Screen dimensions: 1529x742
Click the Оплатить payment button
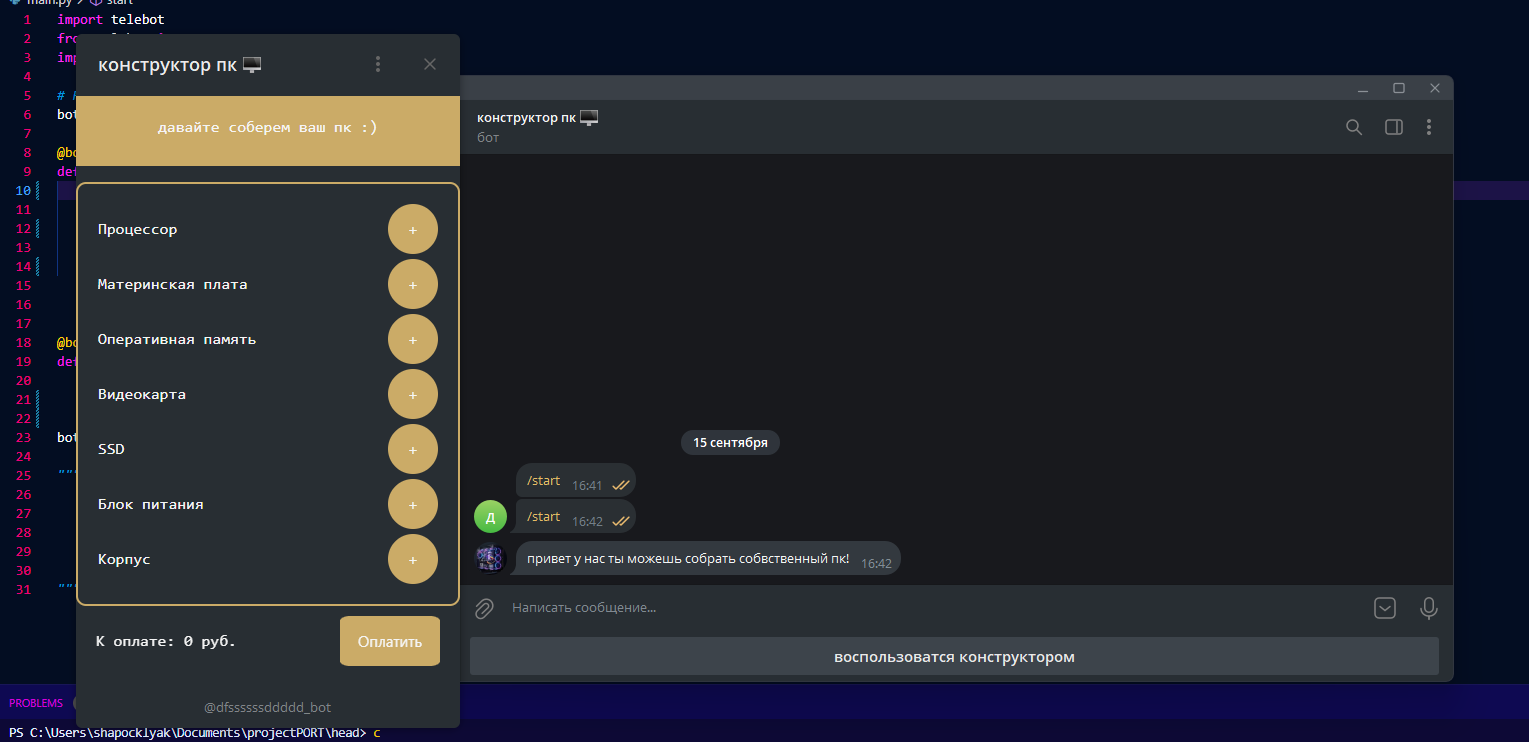(x=390, y=641)
